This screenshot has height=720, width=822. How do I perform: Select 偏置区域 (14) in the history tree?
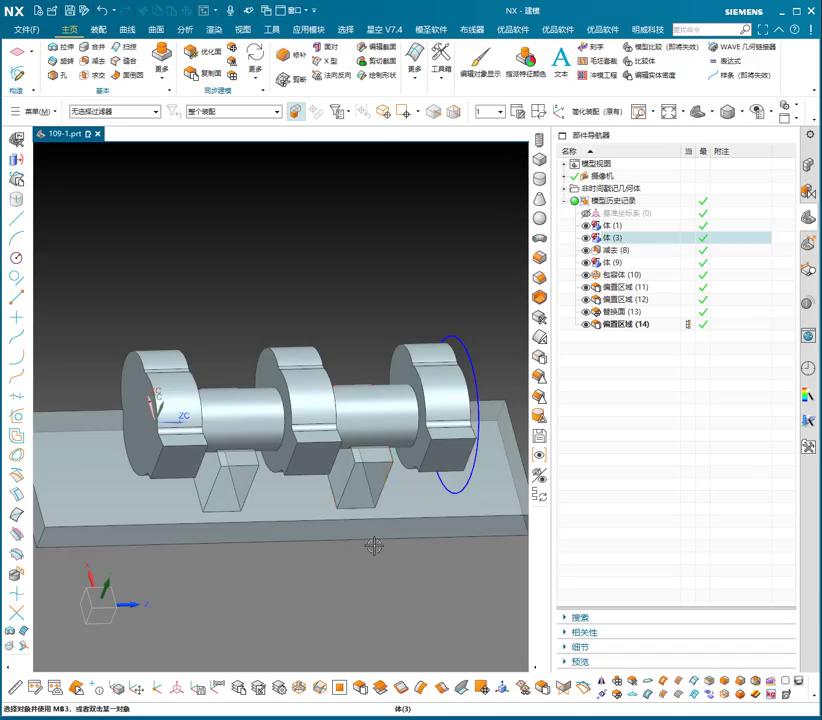tap(625, 324)
